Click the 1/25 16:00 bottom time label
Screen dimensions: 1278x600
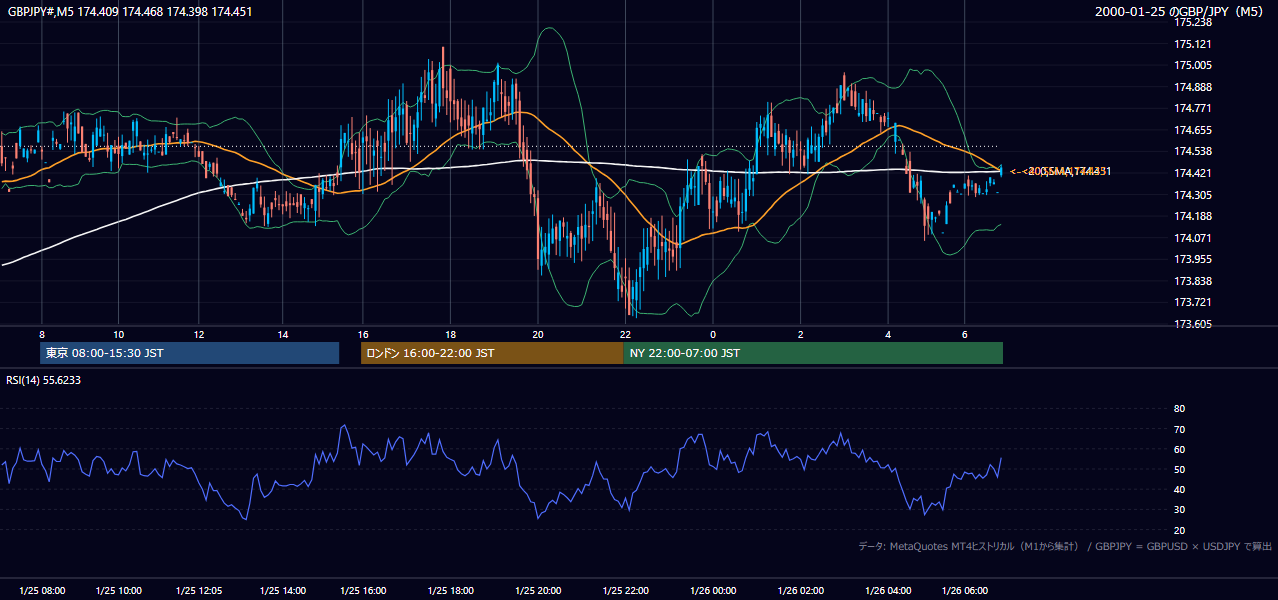click(363, 591)
